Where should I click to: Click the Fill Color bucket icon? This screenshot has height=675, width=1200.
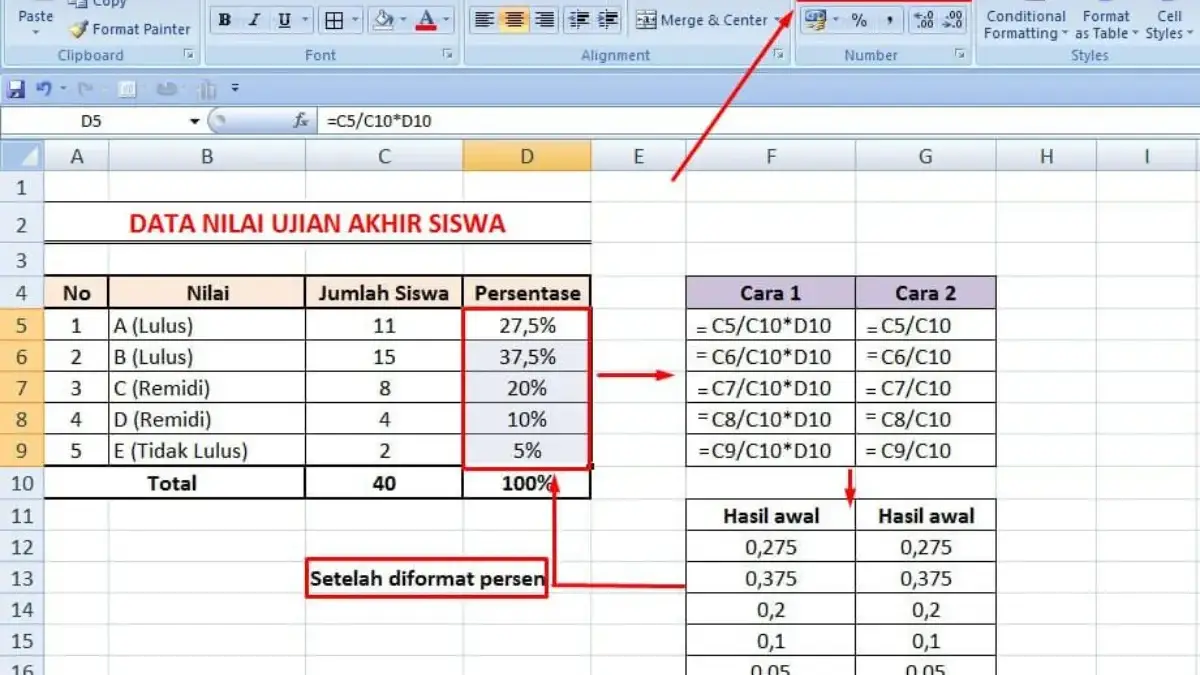383,20
